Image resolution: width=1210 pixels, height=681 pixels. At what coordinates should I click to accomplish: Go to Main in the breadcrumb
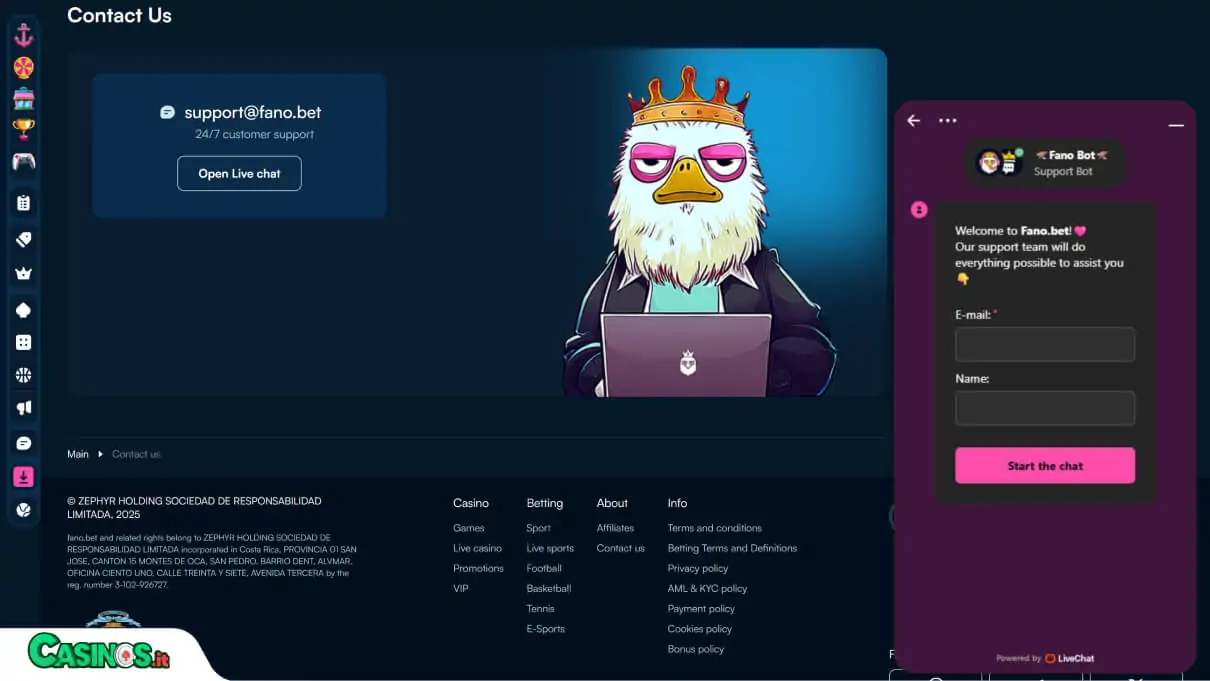click(78, 454)
